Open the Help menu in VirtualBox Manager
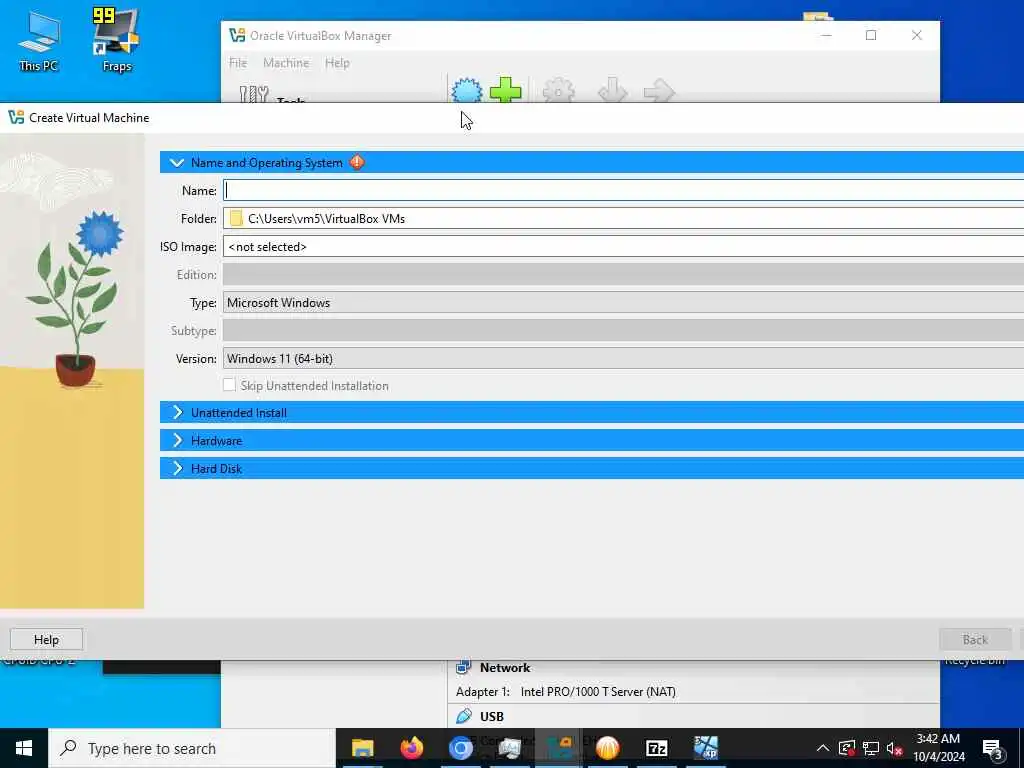This screenshot has height=768, width=1024. pos(337,63)
